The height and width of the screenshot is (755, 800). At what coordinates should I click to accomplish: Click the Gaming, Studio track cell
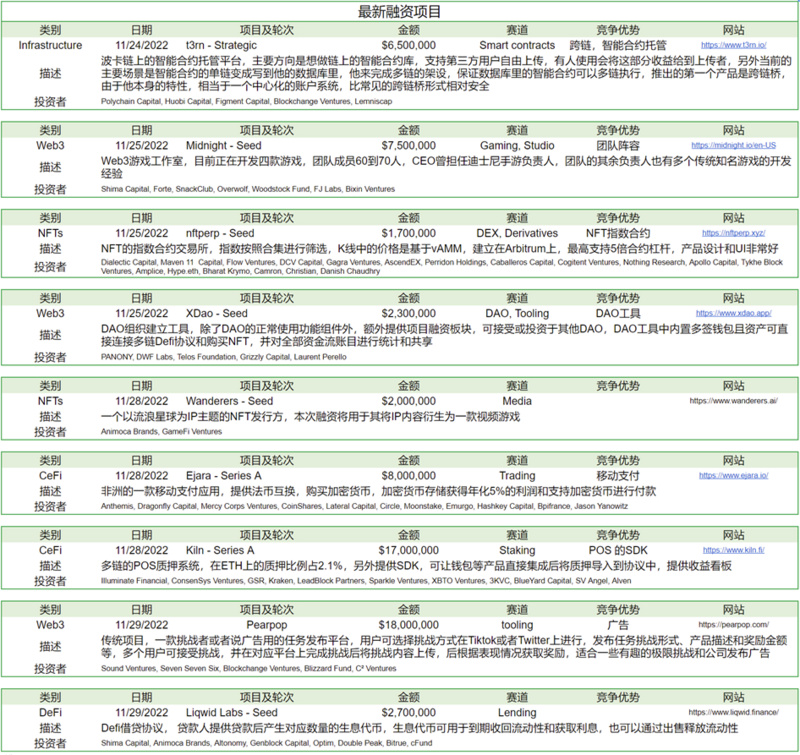pyautogui.click(x=517, y=145)
